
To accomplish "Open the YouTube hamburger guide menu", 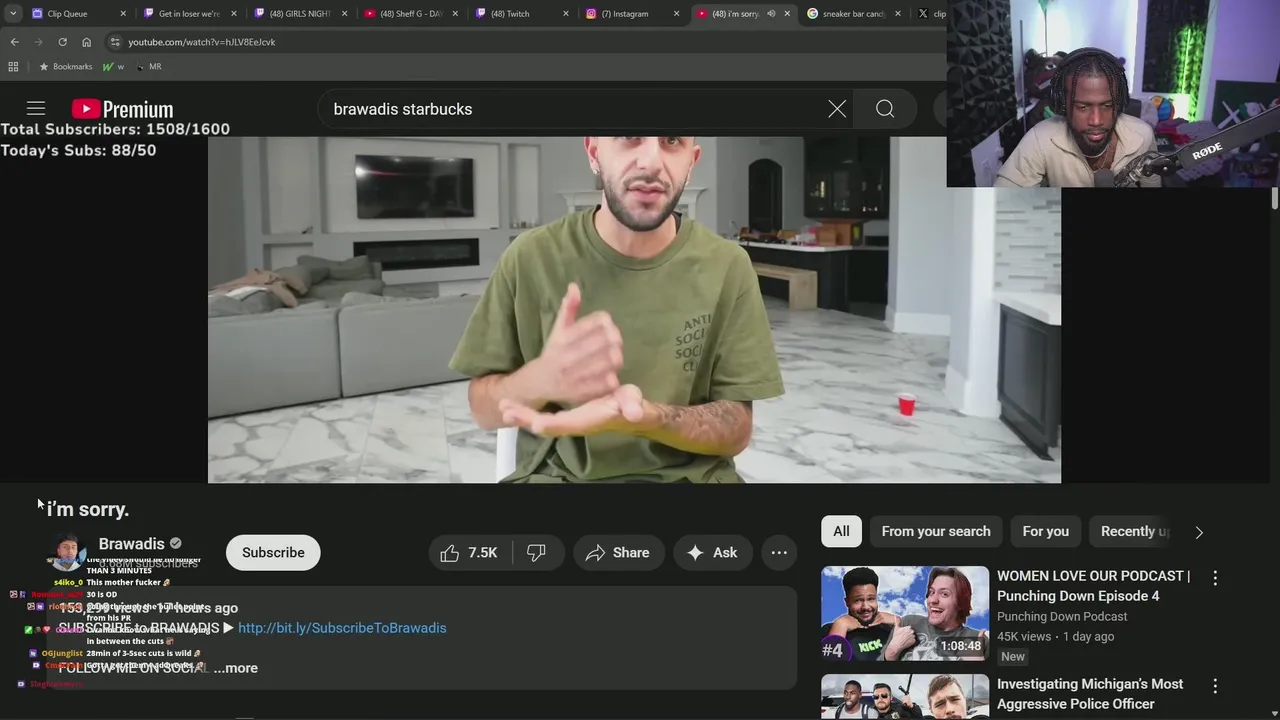I will coord(36,109).
